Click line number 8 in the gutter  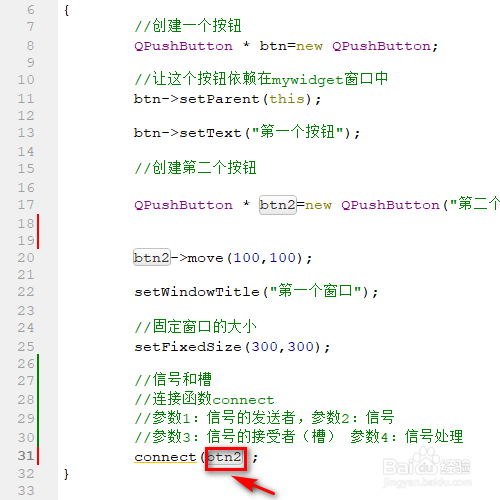pos(30,45)
